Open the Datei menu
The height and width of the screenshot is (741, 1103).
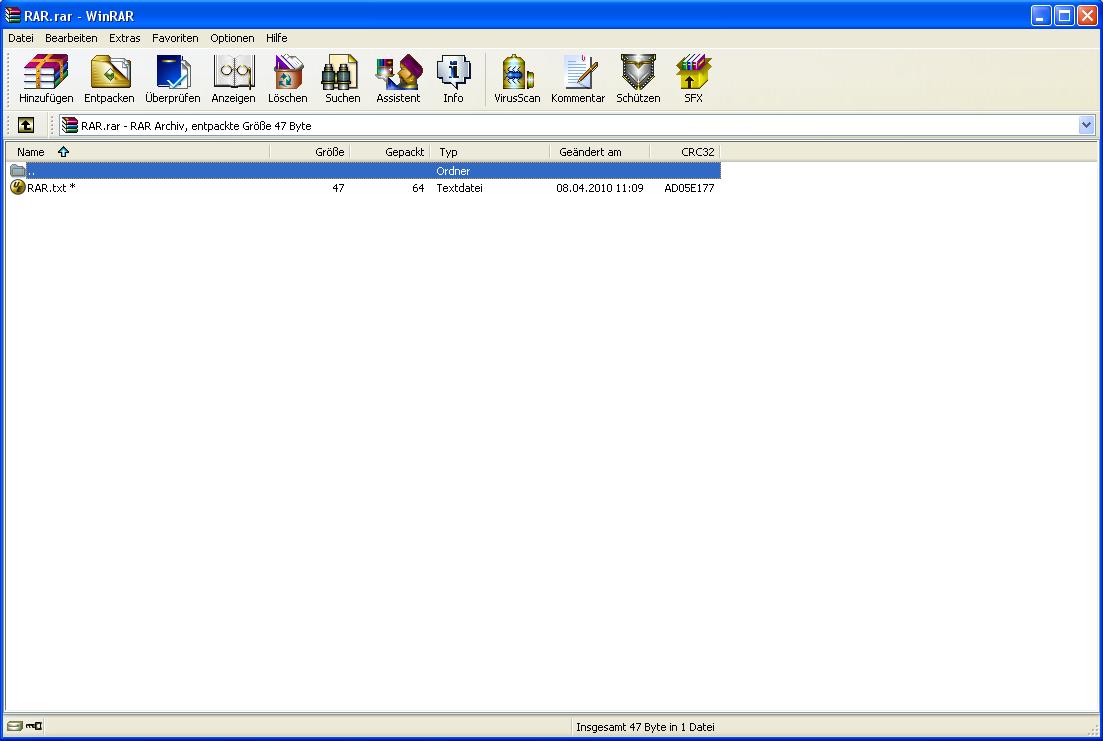point(21,38)
